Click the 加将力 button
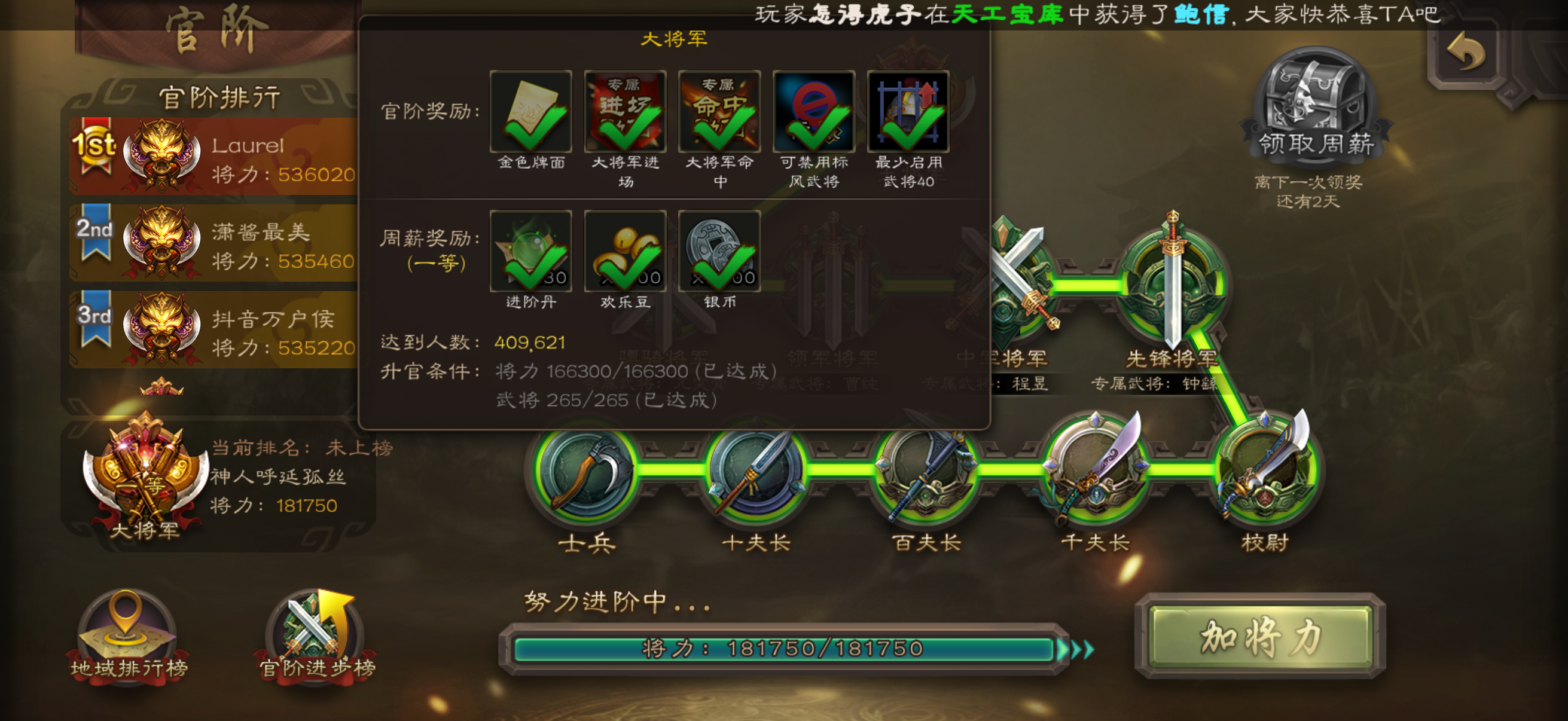This screenshot has width=1568, height=721. [x=1260, y=637]
